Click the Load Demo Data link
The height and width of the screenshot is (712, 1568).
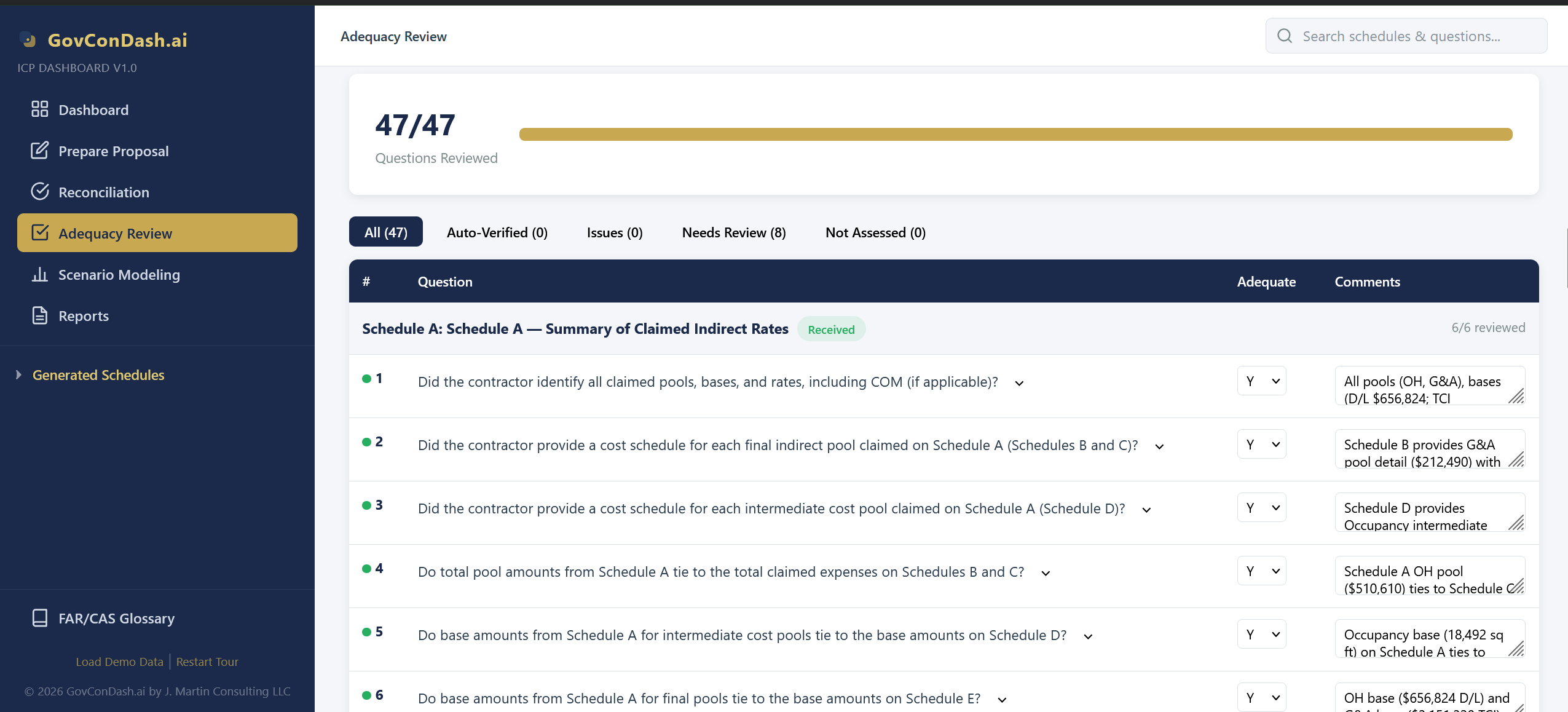click(x=119, y=662)
